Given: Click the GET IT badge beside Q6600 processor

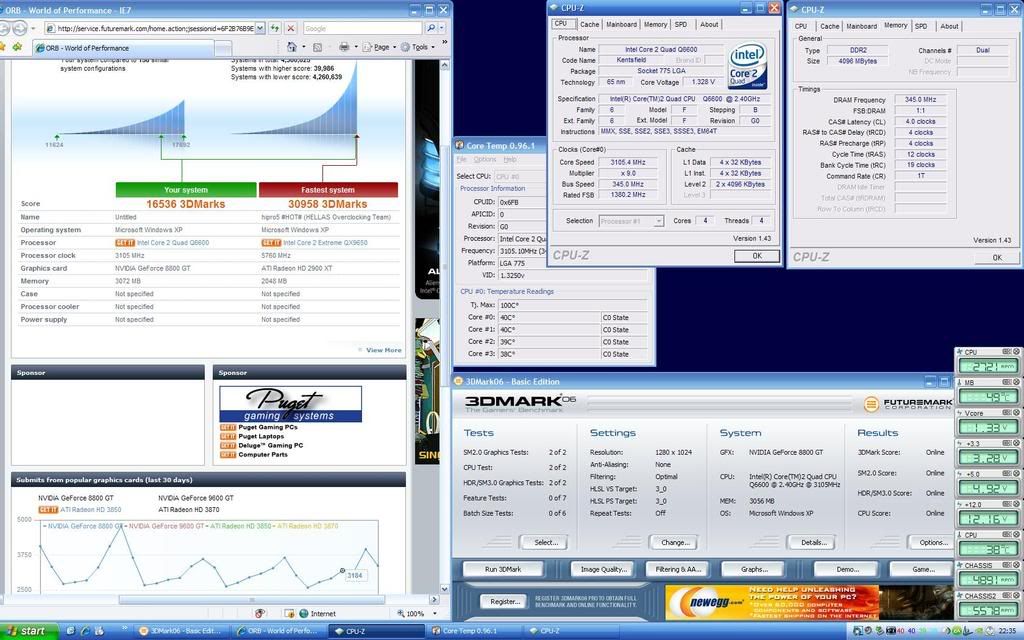Looking at the screenshot, I should [125, 242].
